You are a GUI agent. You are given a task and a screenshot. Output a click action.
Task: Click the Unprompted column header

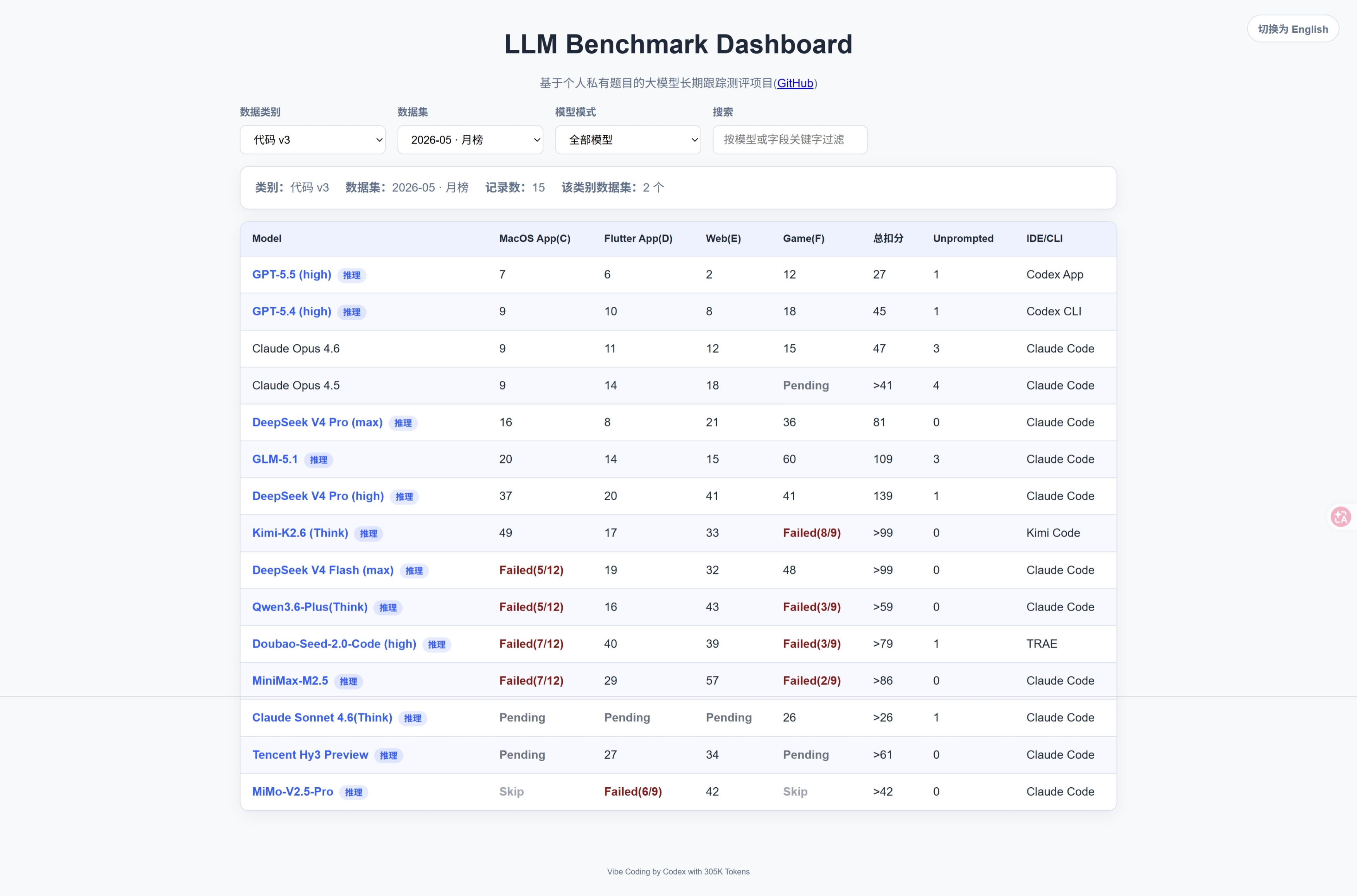pyautogui.click(x=963, y=238)
